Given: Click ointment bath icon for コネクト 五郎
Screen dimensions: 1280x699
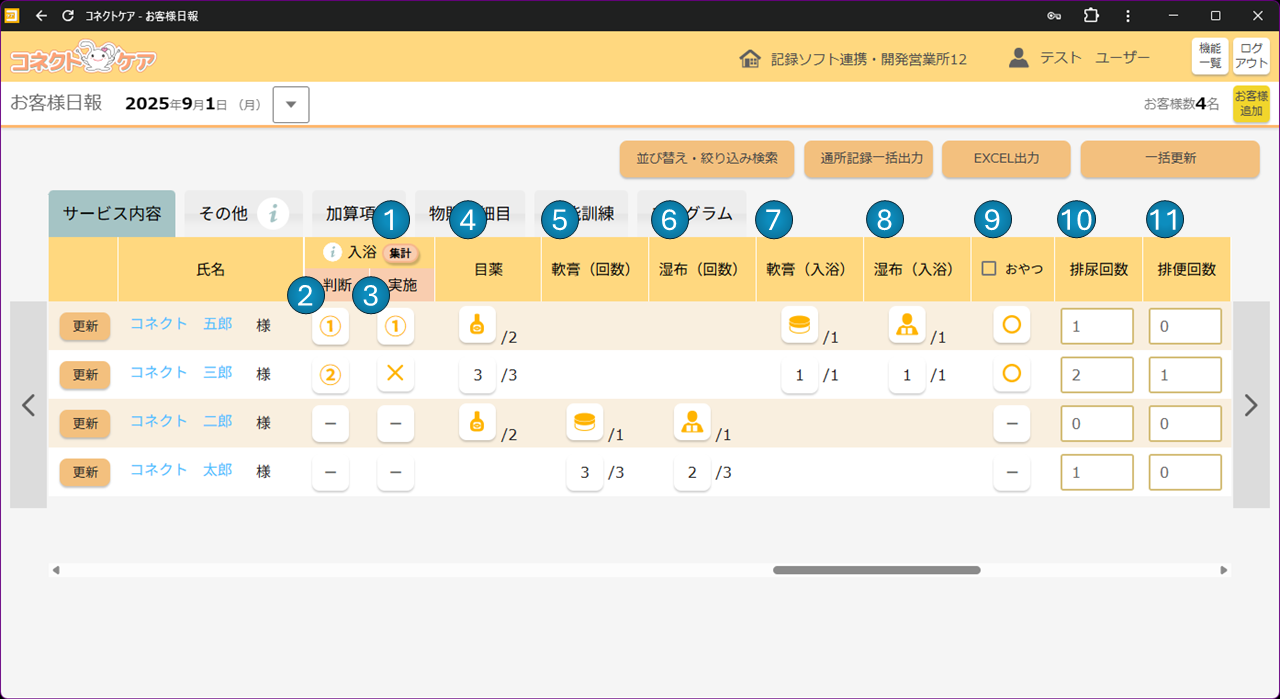Looking at the screenshot, I should (799, 325).
